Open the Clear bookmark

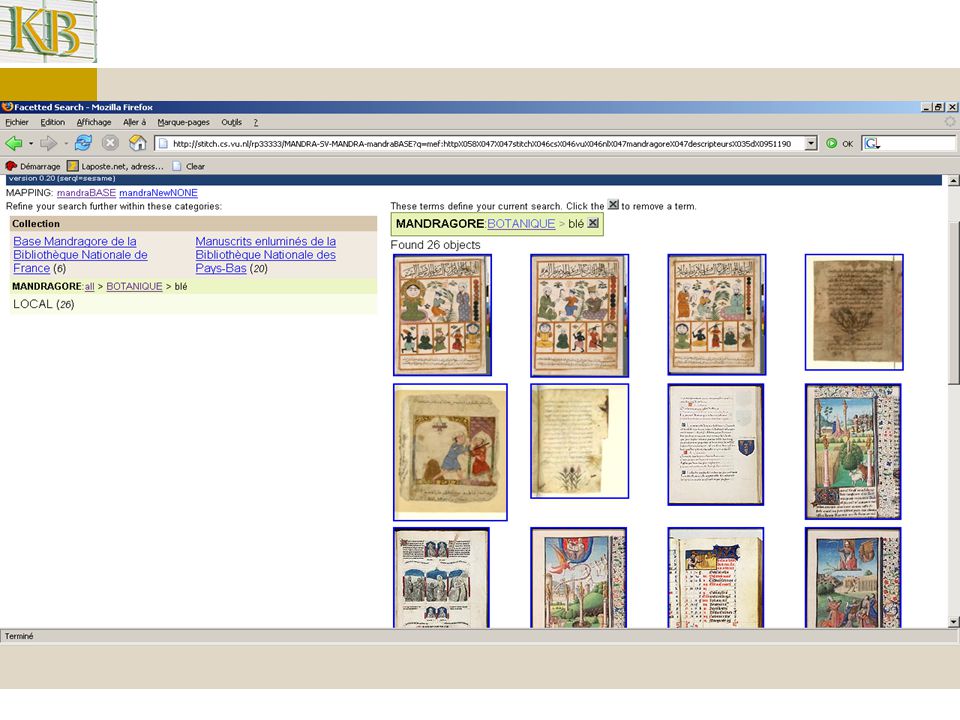(189, 166)
